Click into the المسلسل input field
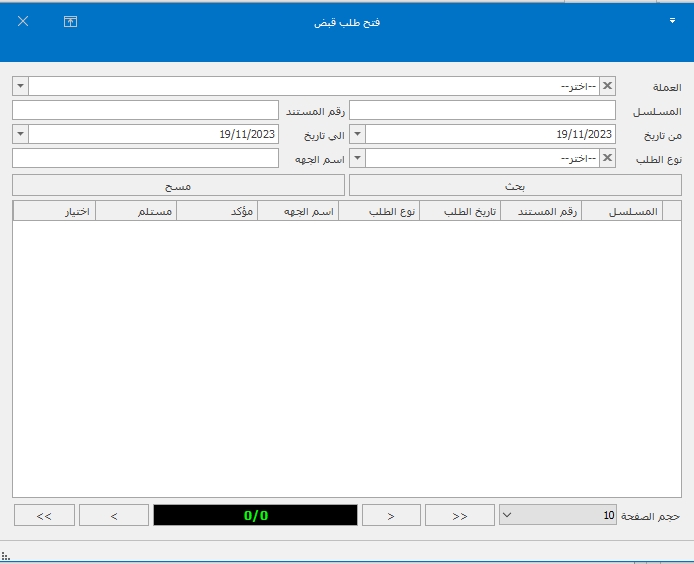 pos(482,110)
